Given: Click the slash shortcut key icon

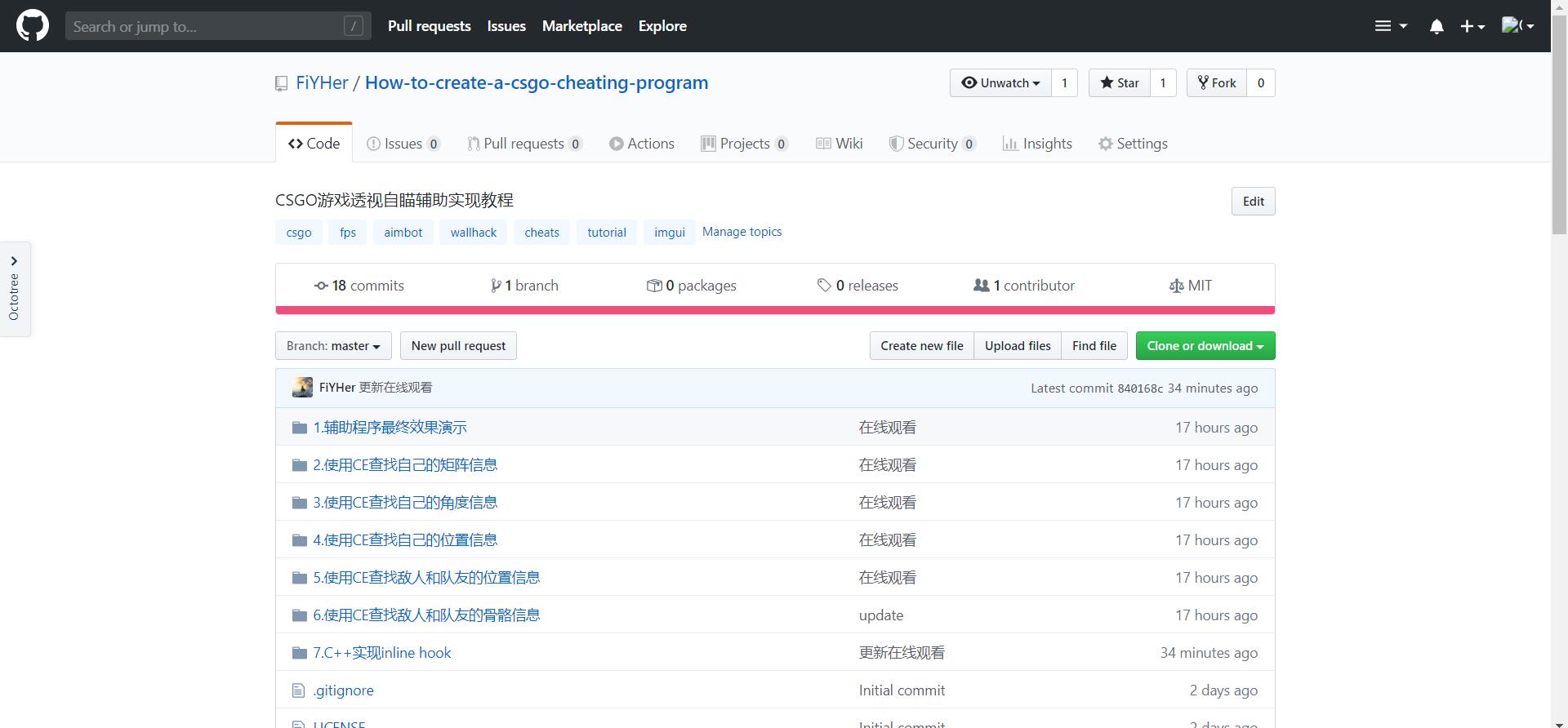Looking at the screenshot, I should point(354,26).
